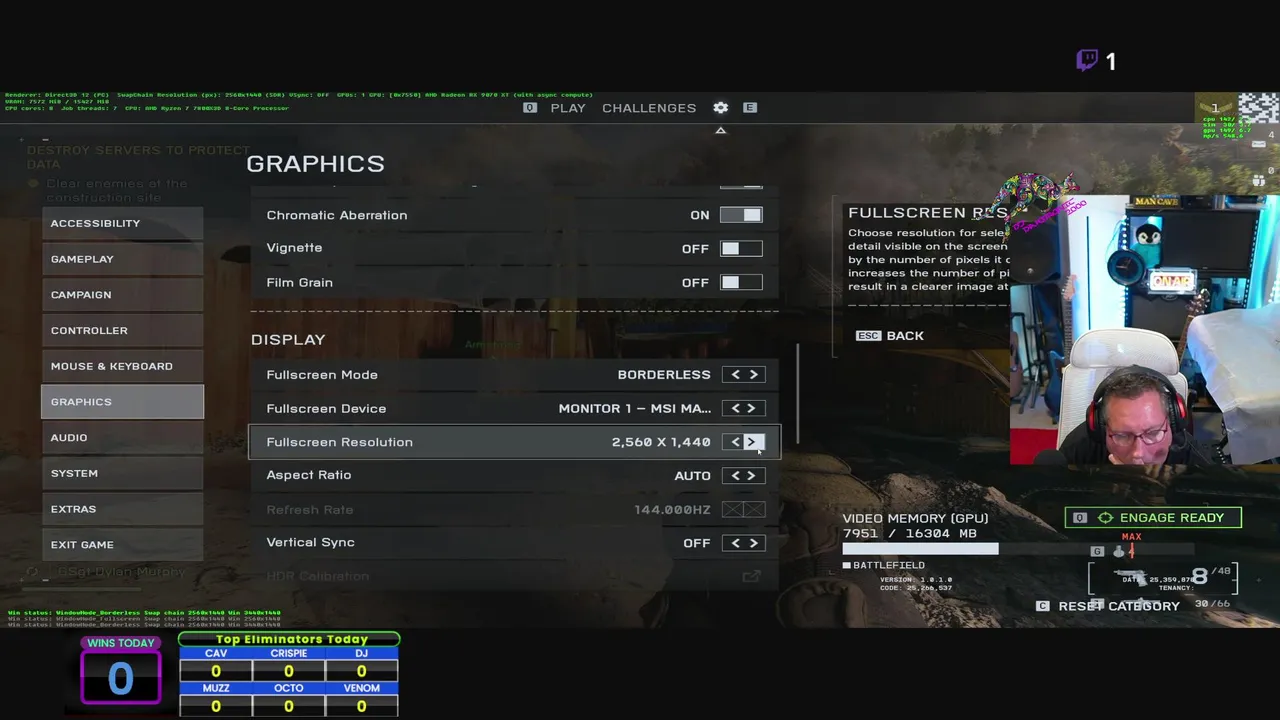
Task: Click the video memory usage bar
Action: click(1018, 549)
